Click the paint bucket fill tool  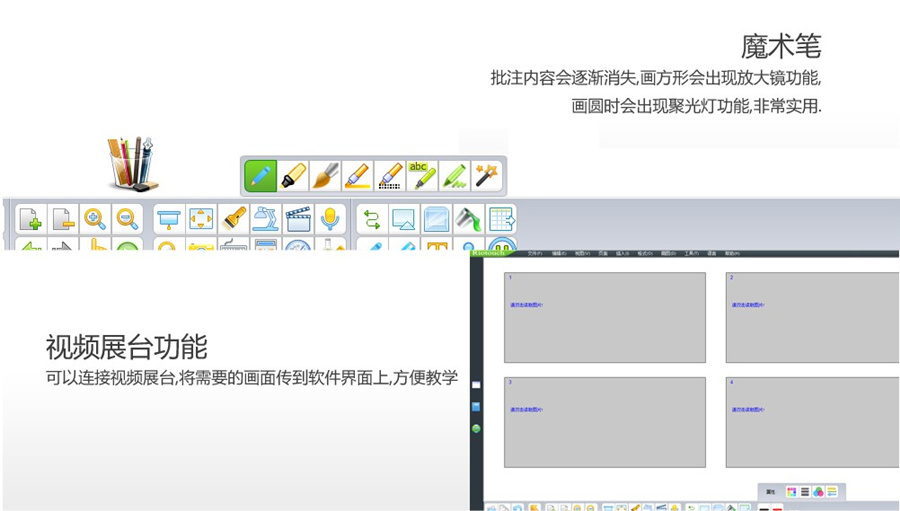(468, 219)
